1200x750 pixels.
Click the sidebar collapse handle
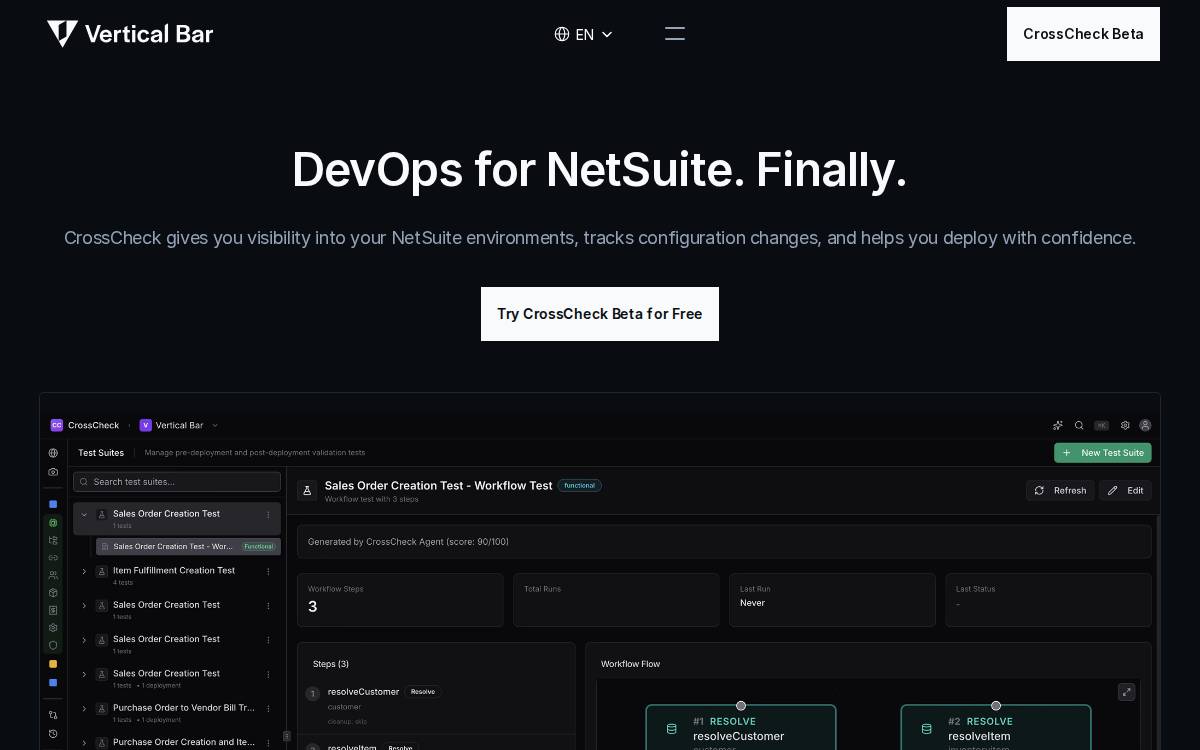click(287, 736)
